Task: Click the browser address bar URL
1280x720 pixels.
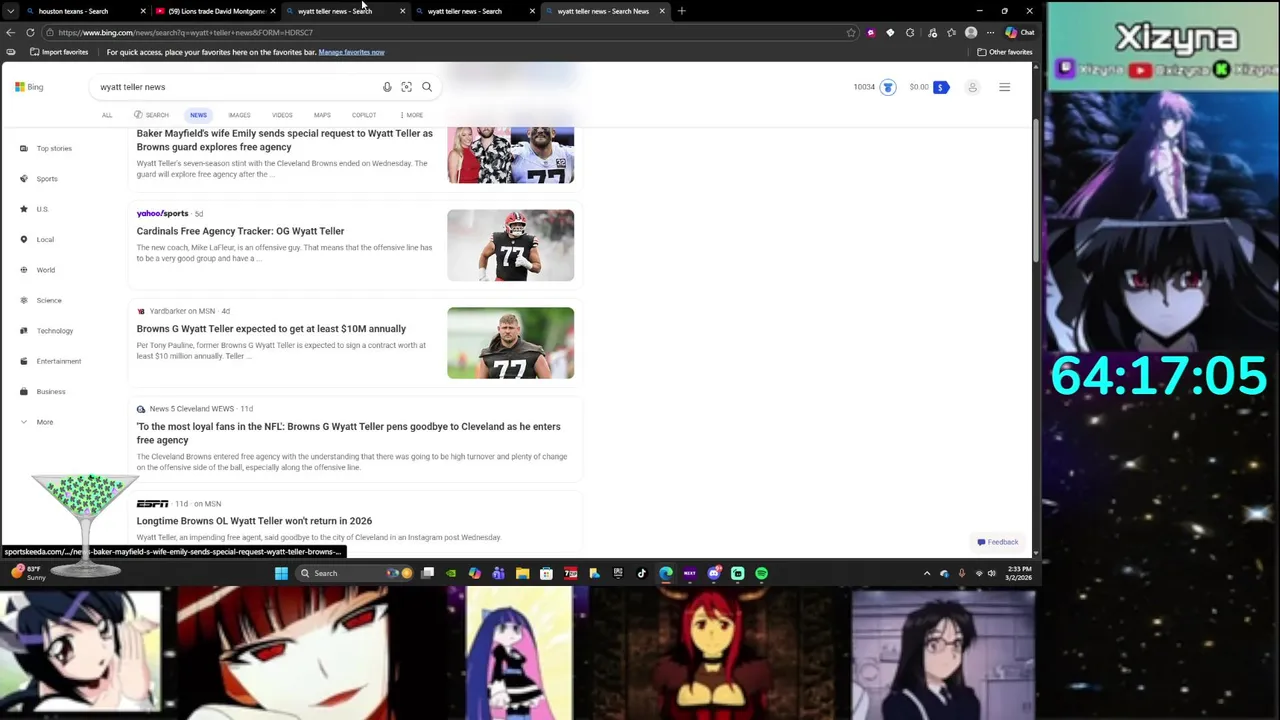Action: (186, 32)
